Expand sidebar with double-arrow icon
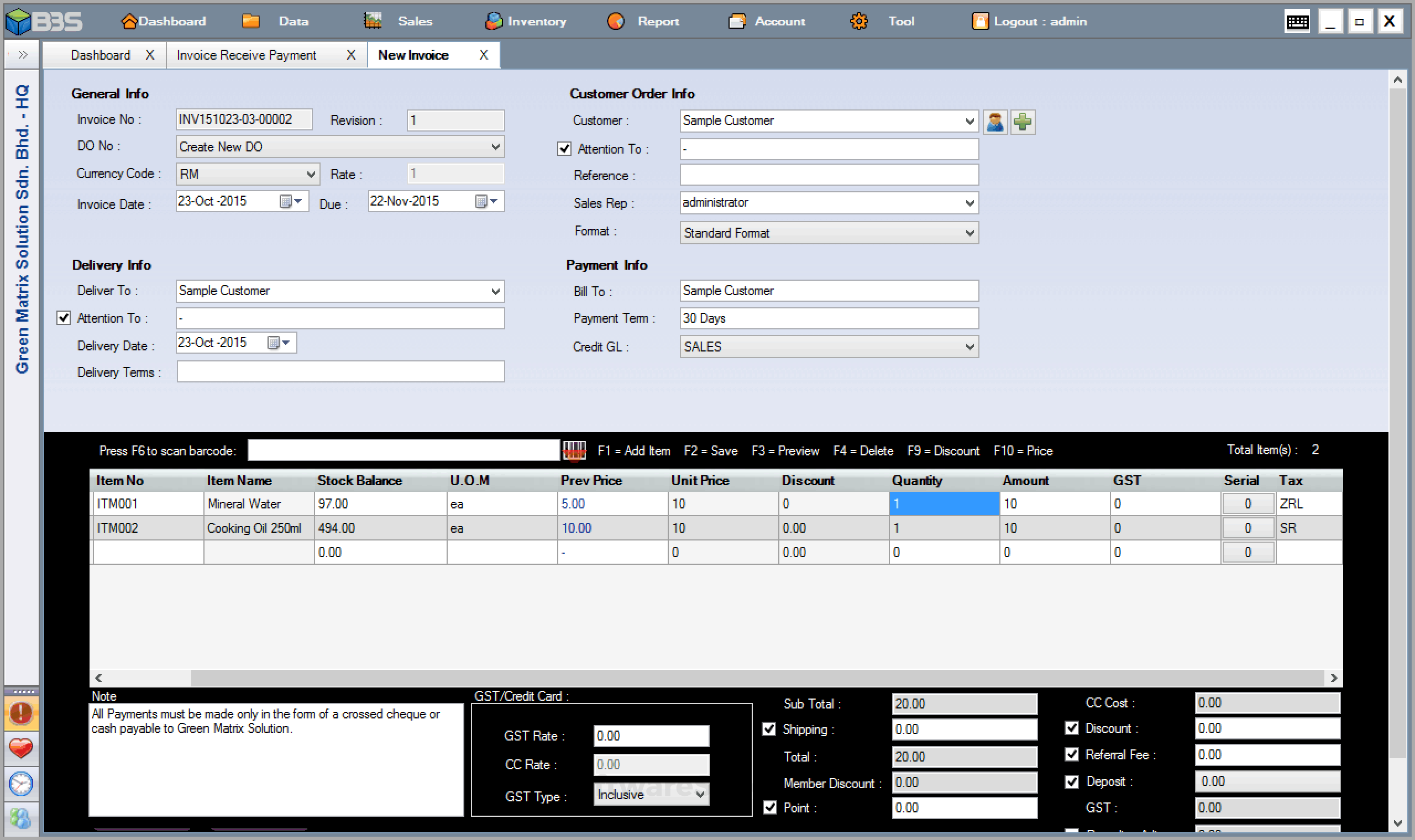1415x840 pixels. coord(23,55)
